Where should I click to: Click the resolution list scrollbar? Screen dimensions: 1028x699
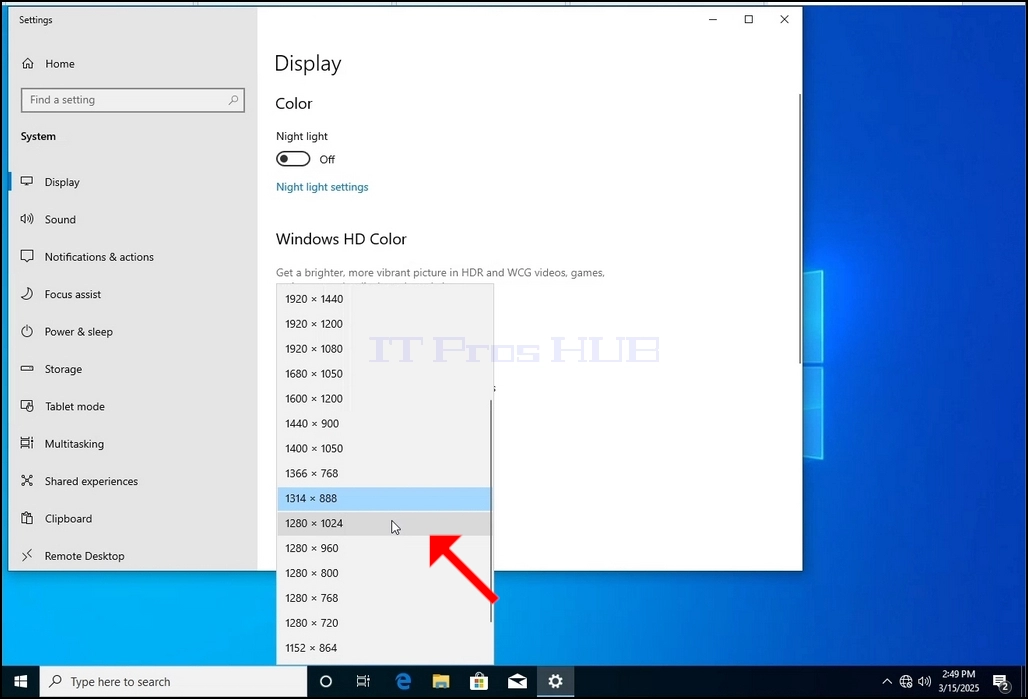pos(491,511)
